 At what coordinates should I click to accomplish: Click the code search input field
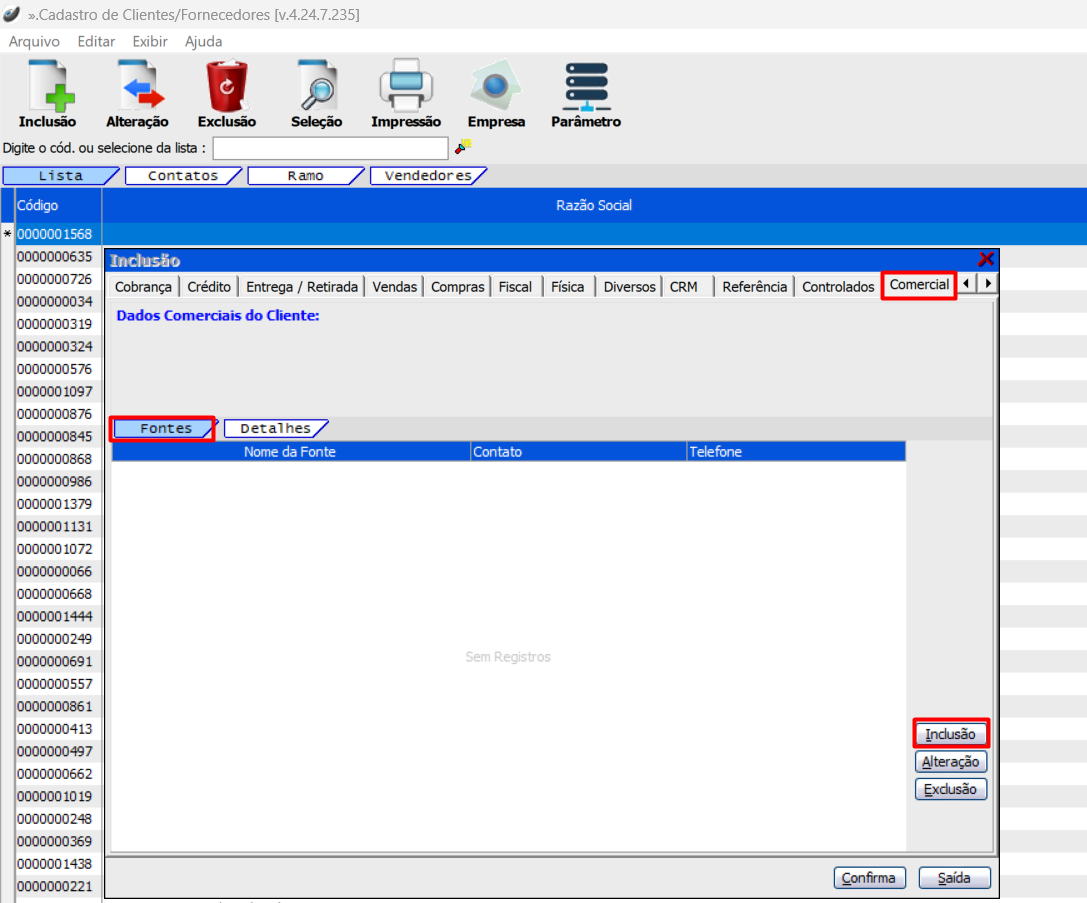click(330, 148)
